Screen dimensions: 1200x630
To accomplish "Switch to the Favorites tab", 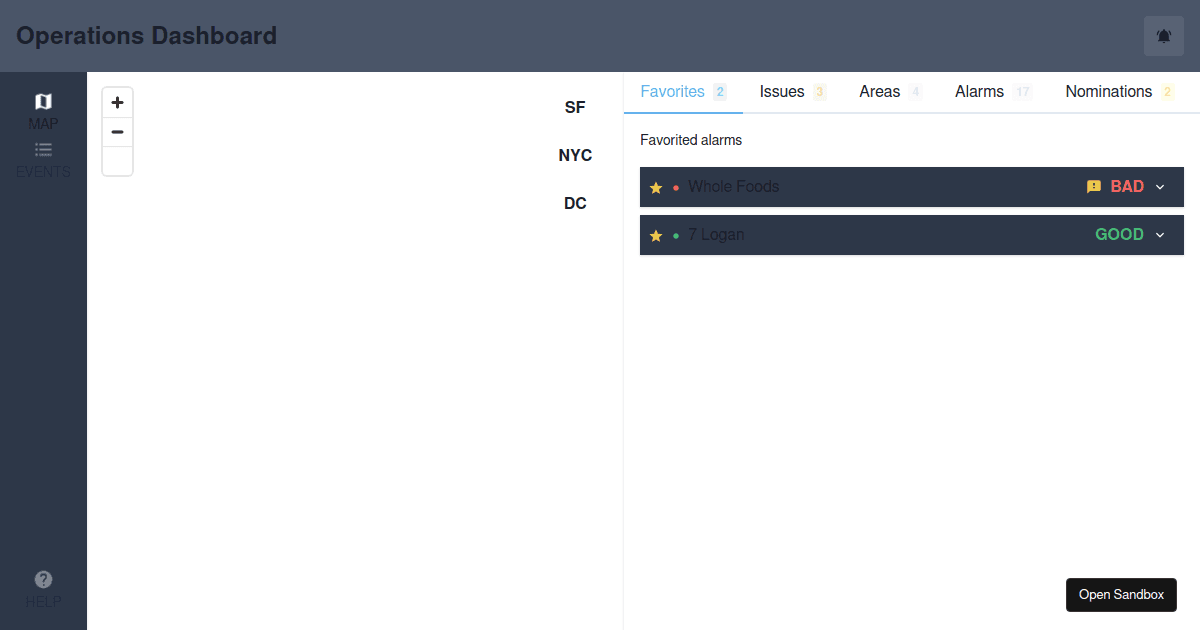I will (683, 92).
